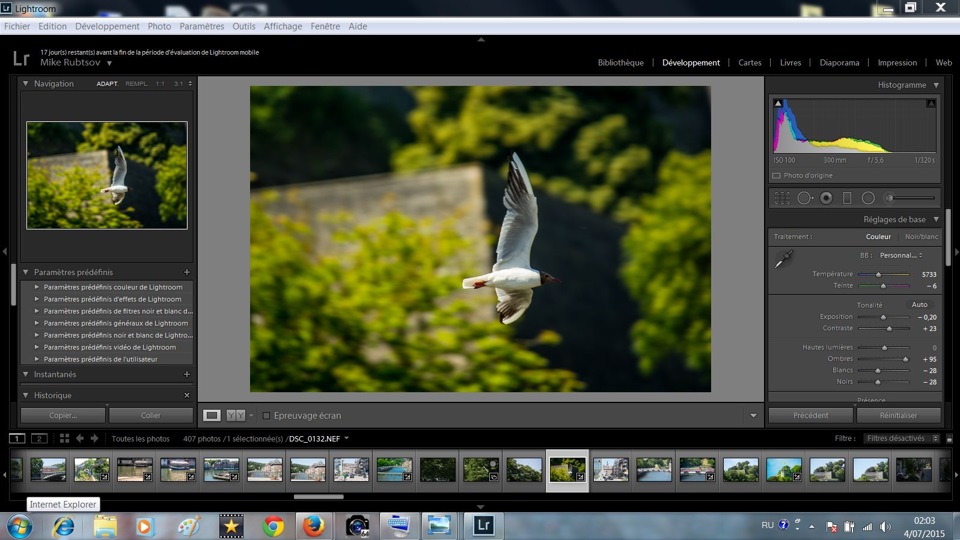The image size is (960, 540).
Task: Select the Graduated filter tool
Action: pyautogui.click(x=847, y=198)
